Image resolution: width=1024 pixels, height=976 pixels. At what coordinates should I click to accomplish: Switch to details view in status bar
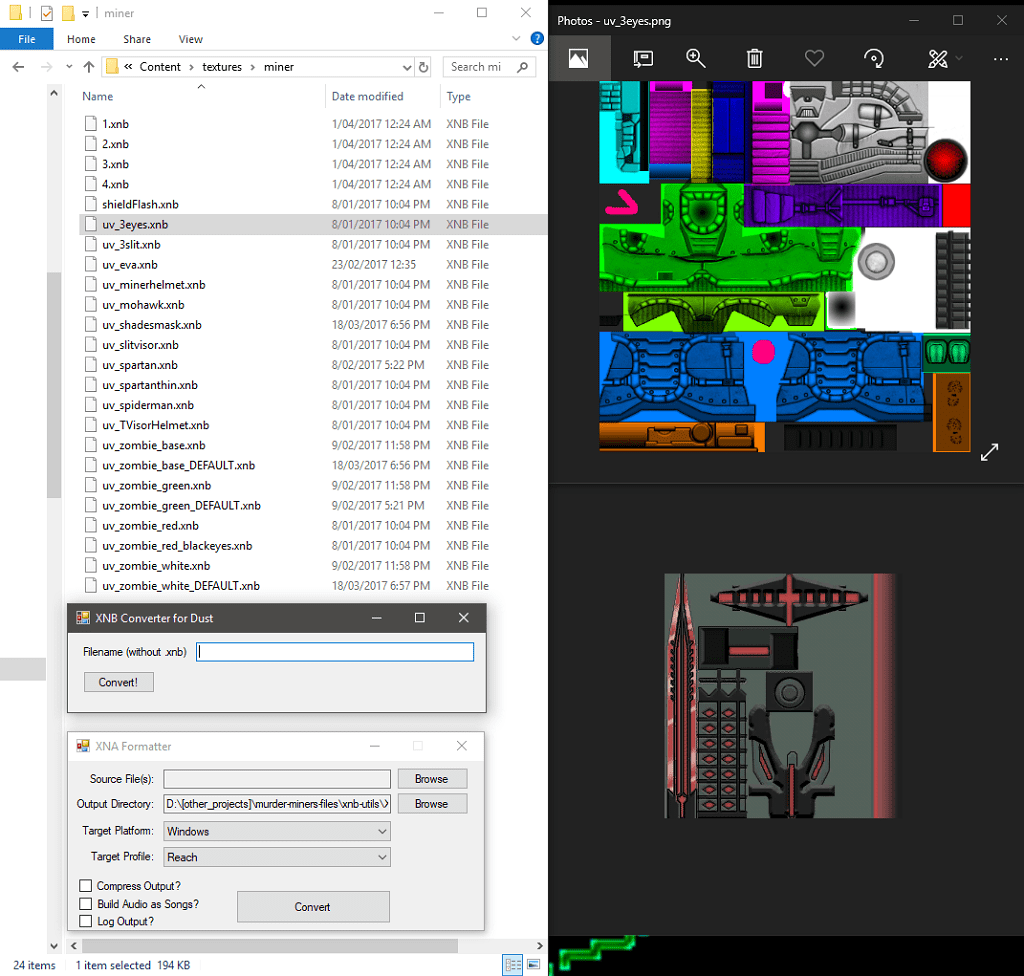[513, 964]
